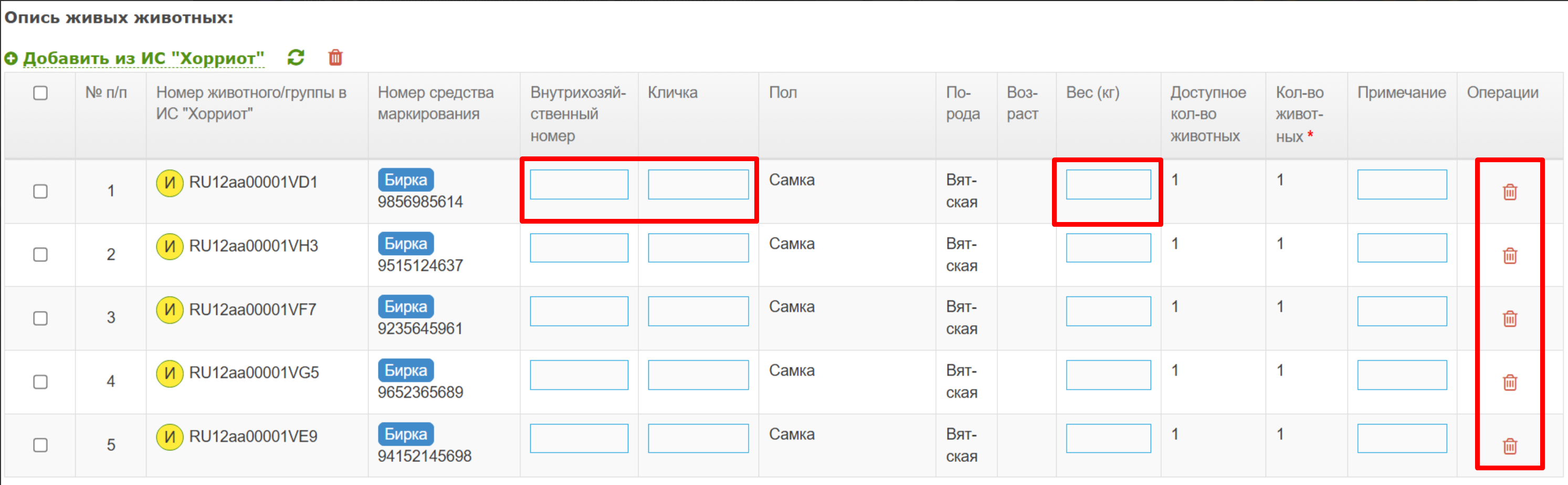The image size is (1568, 485).
Task: Click the refresh icon next to Добавить link
Action: (296, 58)
